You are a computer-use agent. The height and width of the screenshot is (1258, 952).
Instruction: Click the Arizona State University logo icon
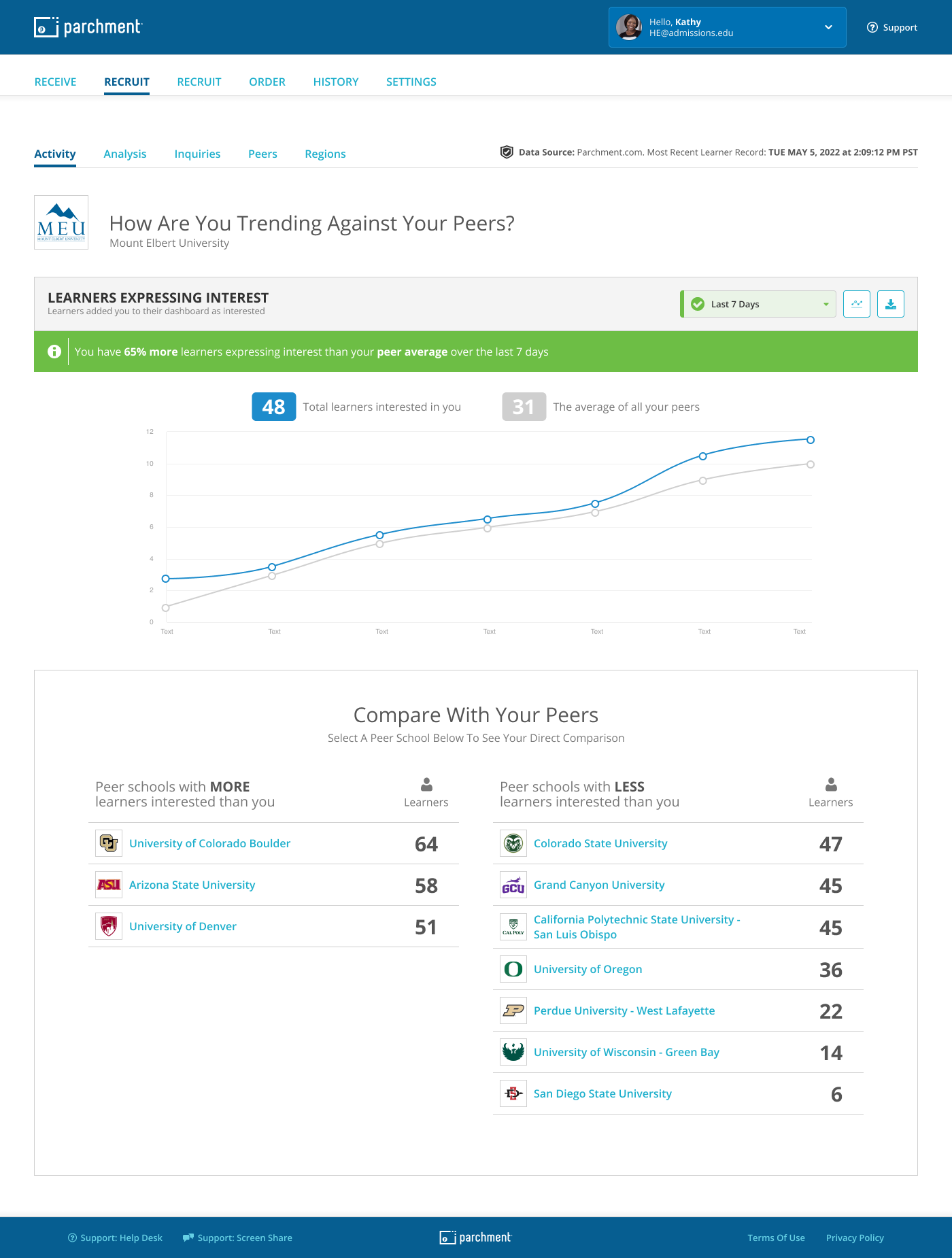[109, 885]
